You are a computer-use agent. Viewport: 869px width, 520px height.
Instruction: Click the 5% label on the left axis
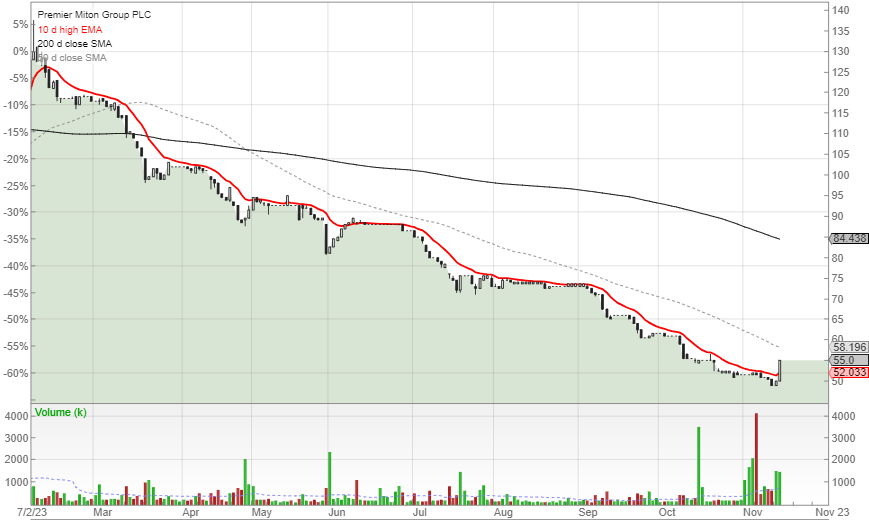[x=21, y=24]
